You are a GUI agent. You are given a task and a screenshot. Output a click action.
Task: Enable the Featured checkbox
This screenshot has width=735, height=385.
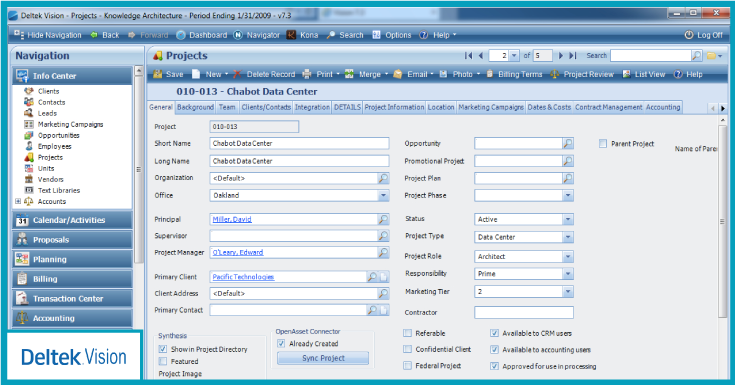[x=163, y=361]
